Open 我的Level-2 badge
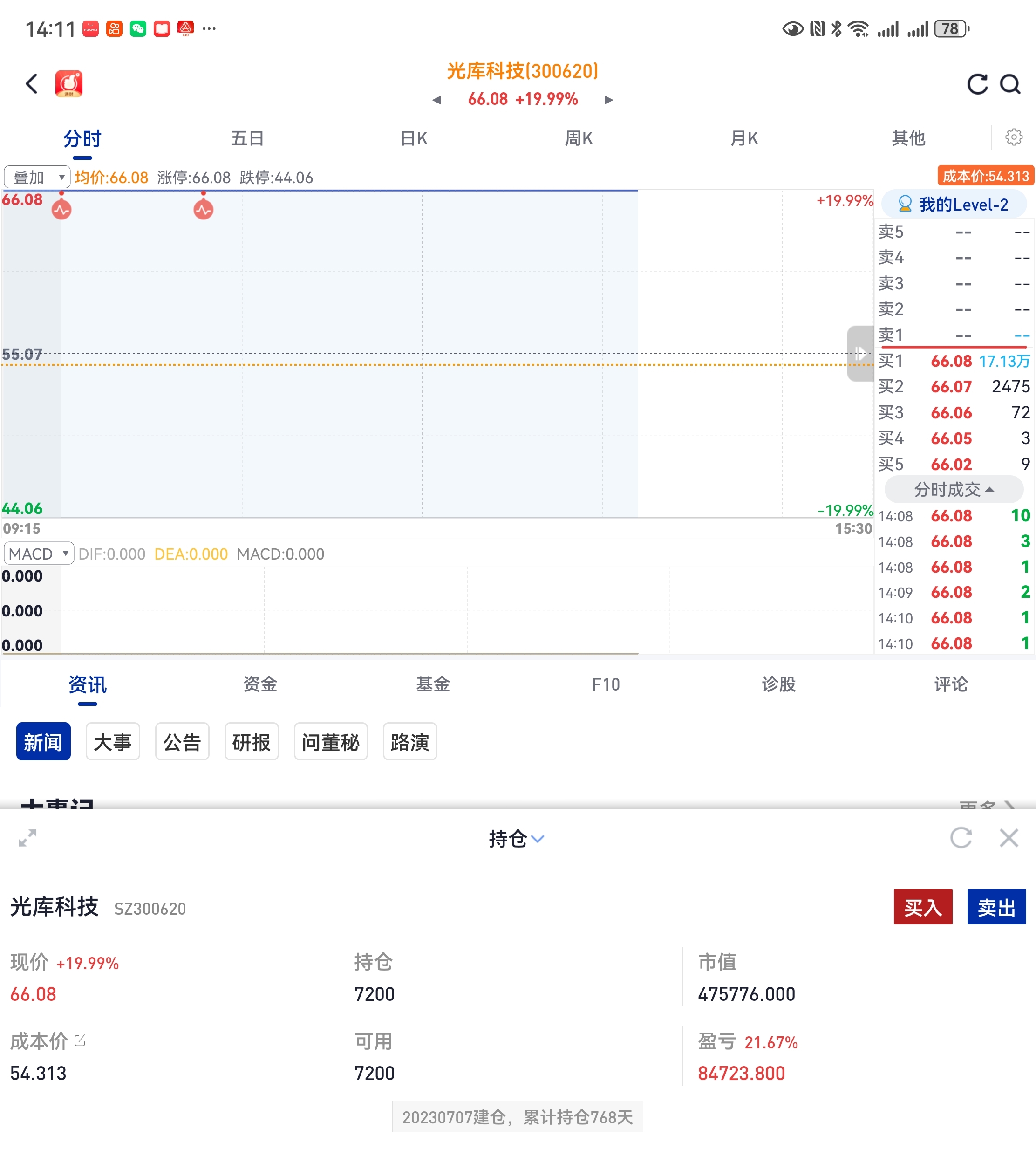Screen dimensions: 1036x1163 [954, 205]
